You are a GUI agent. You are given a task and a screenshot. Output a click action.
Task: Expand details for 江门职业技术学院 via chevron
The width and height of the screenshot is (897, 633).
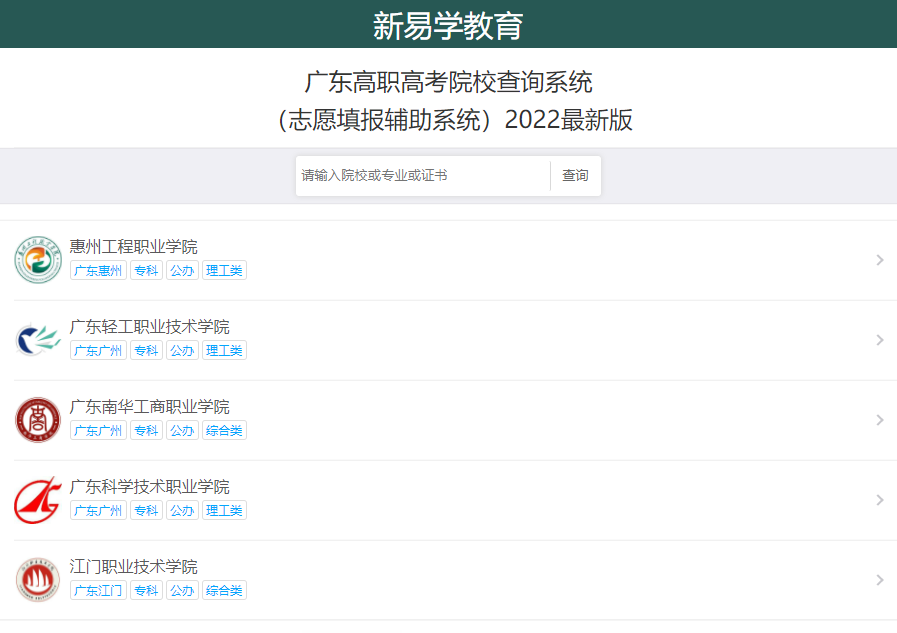(880, 579)
